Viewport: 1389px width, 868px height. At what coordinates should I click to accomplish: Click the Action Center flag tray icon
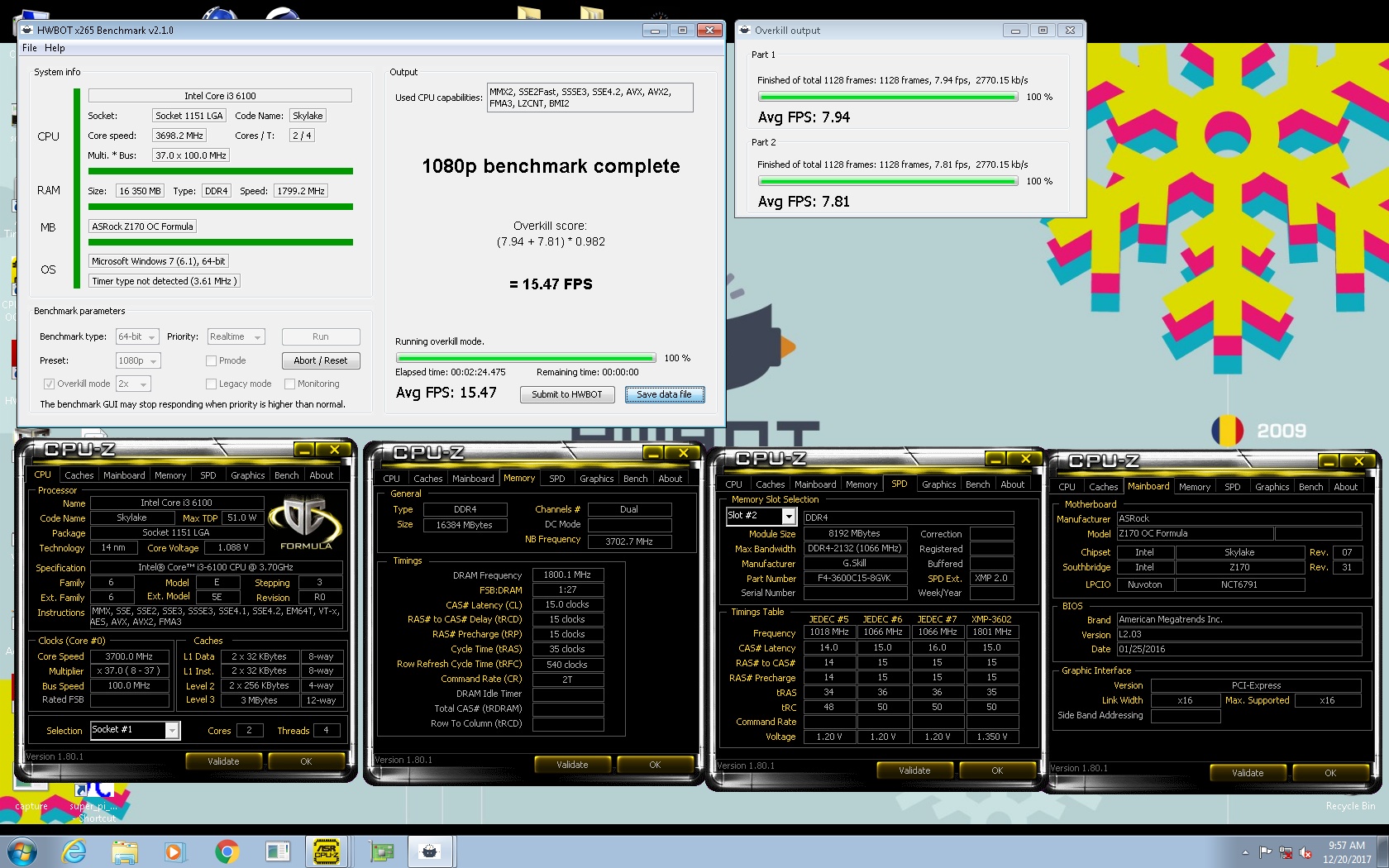pyautogui.click(x=1265, y=852)
